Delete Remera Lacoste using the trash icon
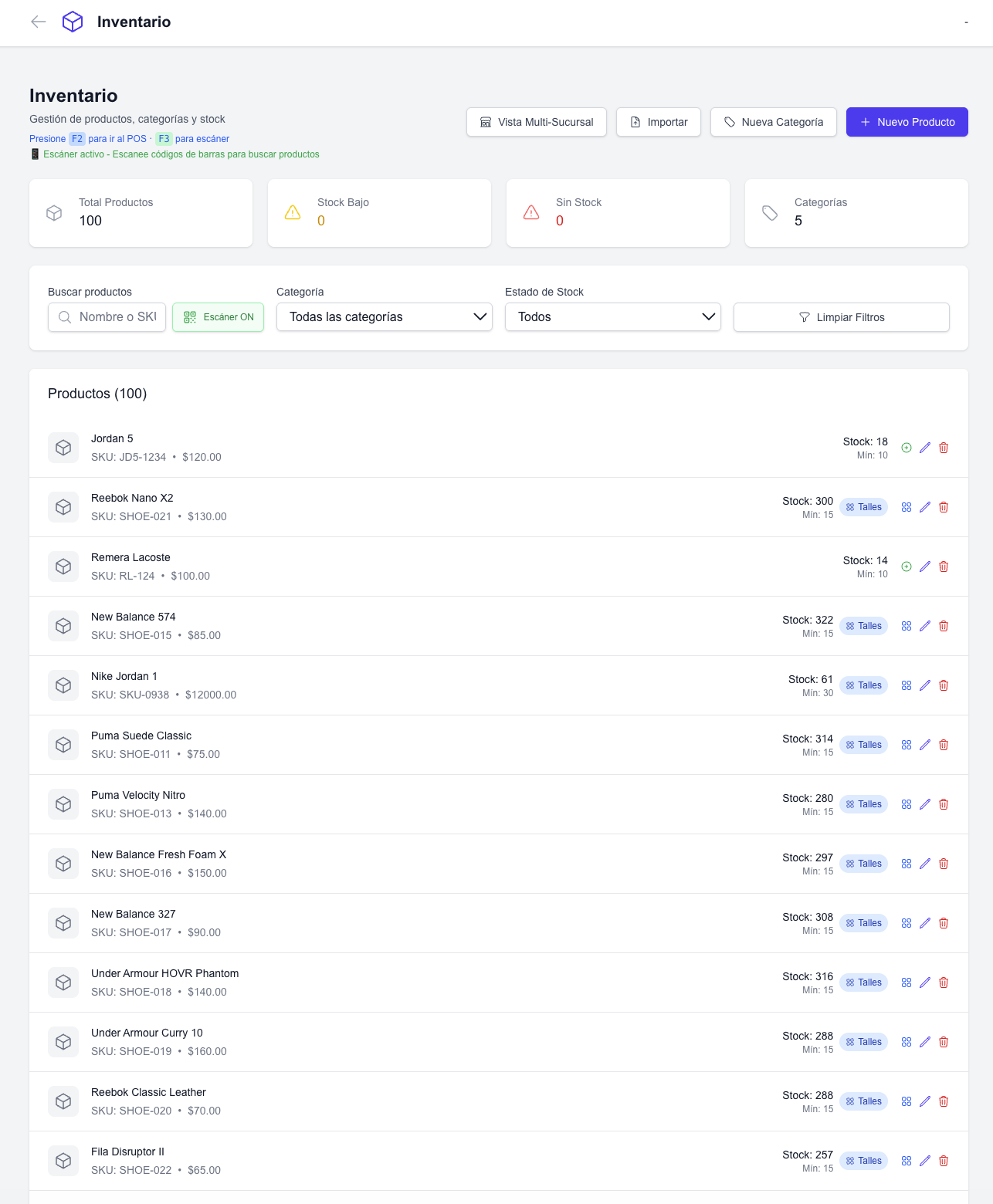The width and height of the screenshot is (993, 1204). (944, 566)
